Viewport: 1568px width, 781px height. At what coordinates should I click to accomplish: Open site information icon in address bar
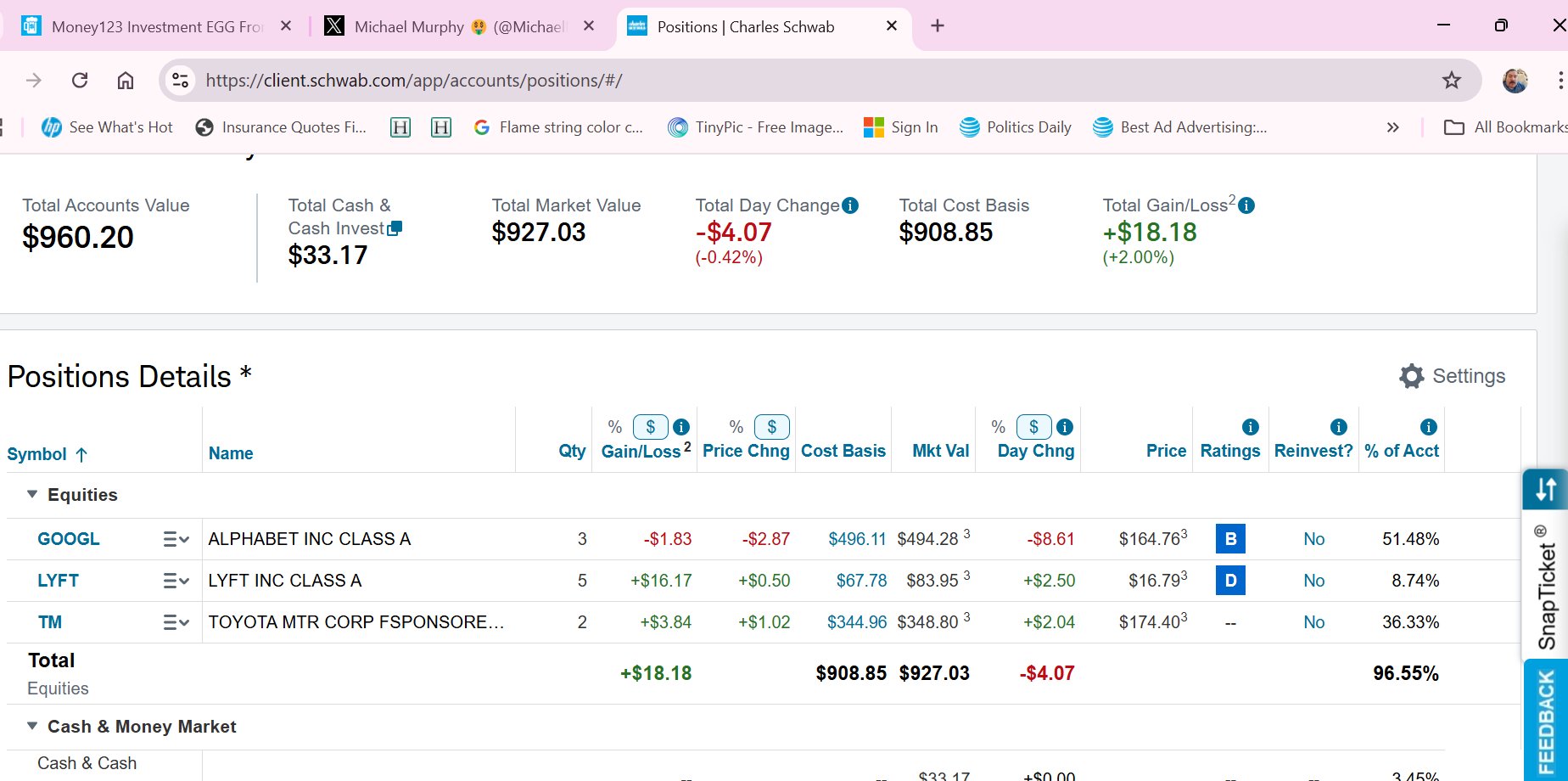tap(180, 80)
